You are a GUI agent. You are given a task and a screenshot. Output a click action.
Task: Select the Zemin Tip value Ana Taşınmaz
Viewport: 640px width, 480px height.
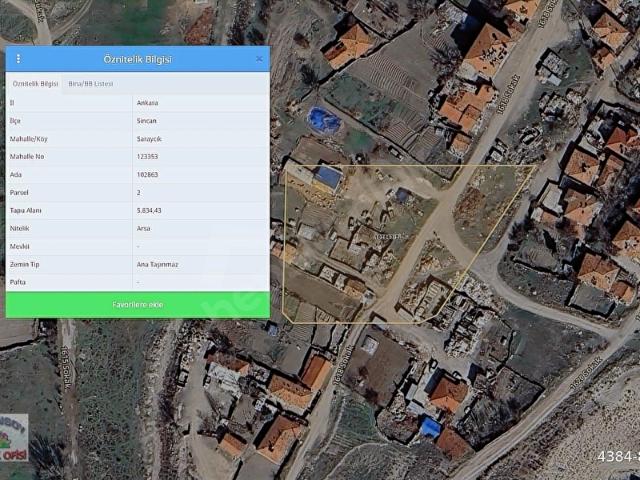coord(157,264)
